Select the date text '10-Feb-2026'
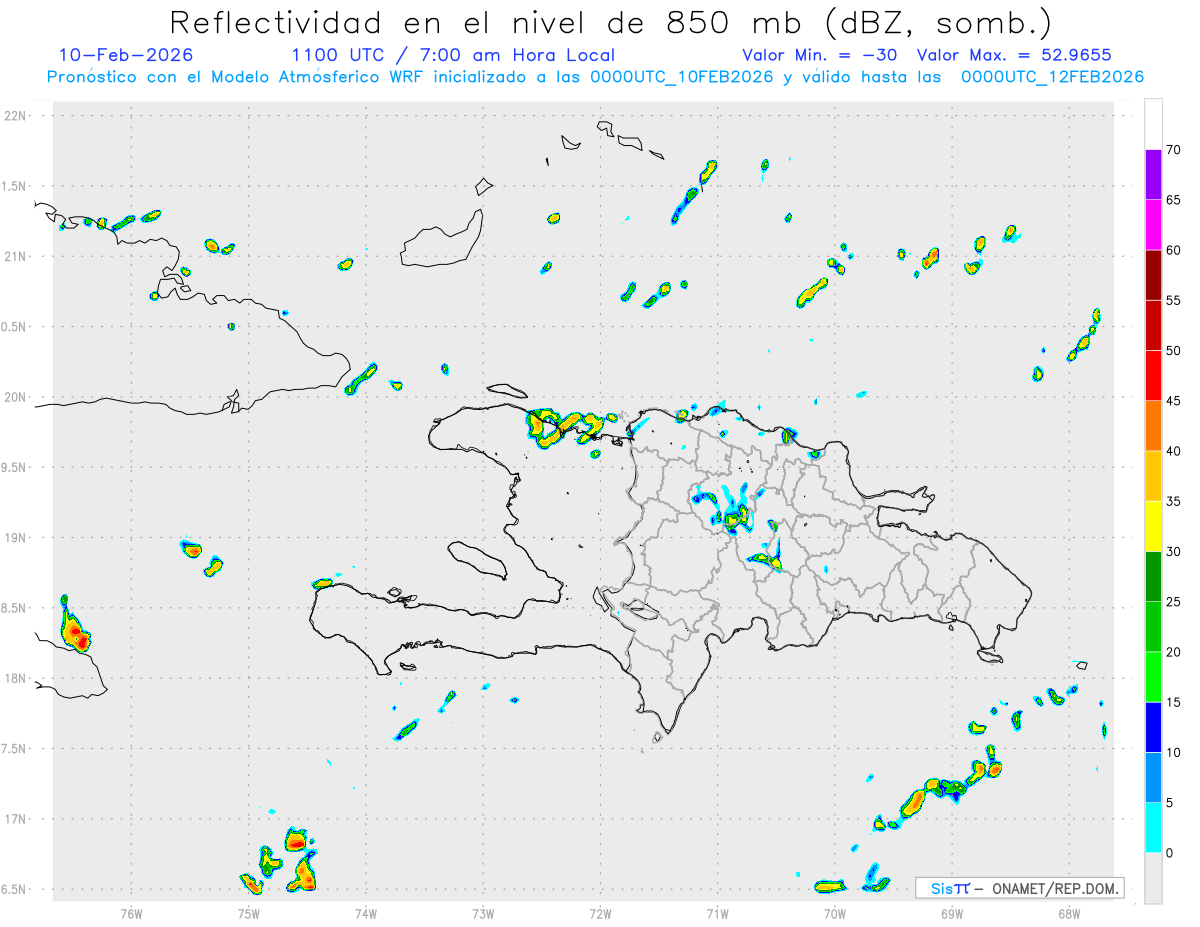This screenshot has height=927, width=1200. click(x=126, y=55)
